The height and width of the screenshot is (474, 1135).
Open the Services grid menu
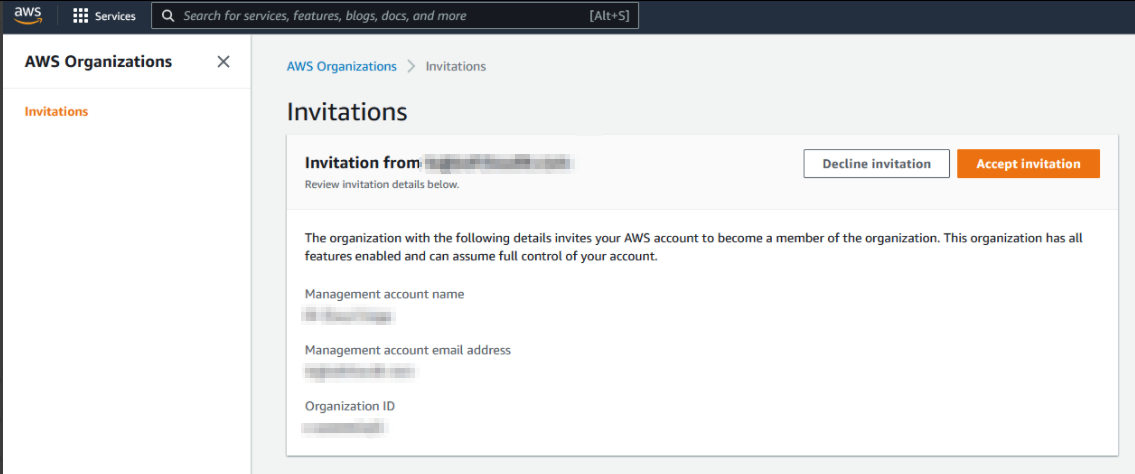click(81, 16)
